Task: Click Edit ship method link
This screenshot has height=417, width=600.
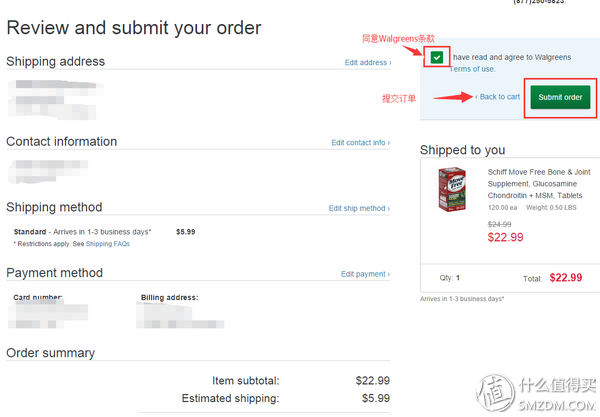Action: (x=357, y=208)
